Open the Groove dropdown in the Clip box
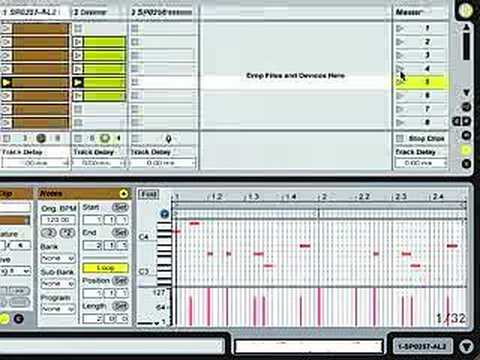 tap(15, 271)
